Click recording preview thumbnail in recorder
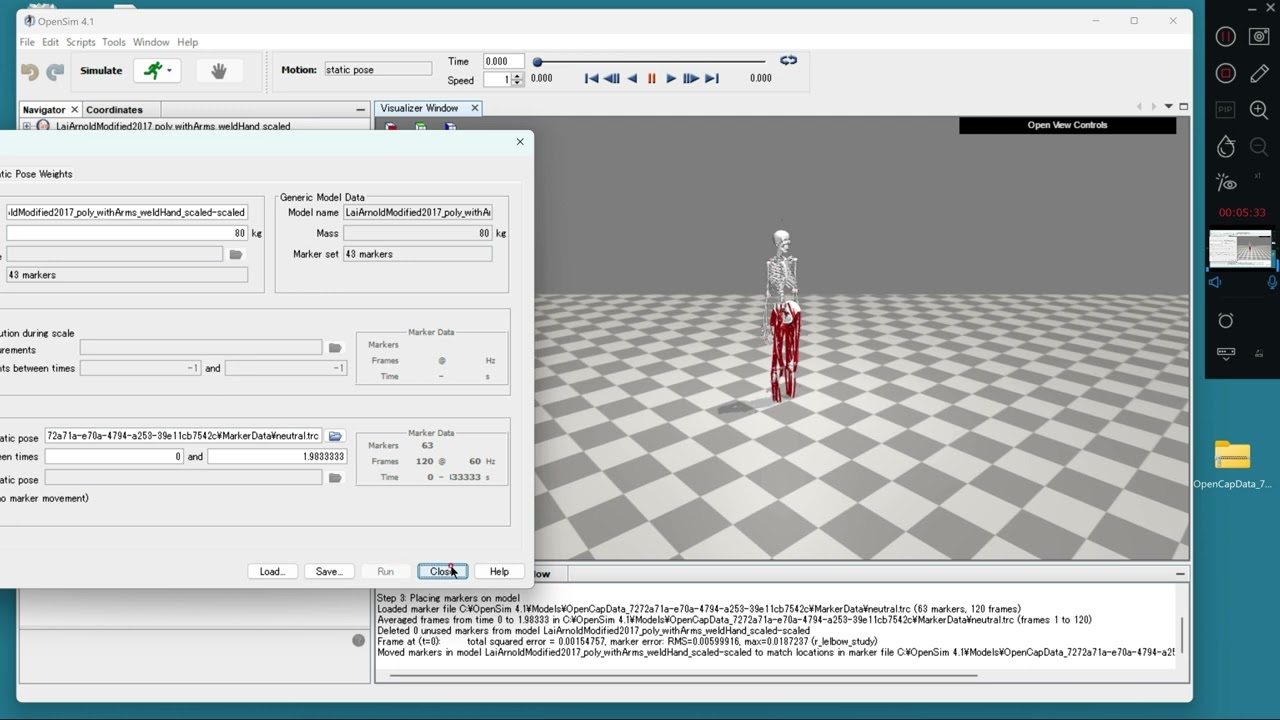This screenshot has width=1280, height=720. [x=1240, y=249]
